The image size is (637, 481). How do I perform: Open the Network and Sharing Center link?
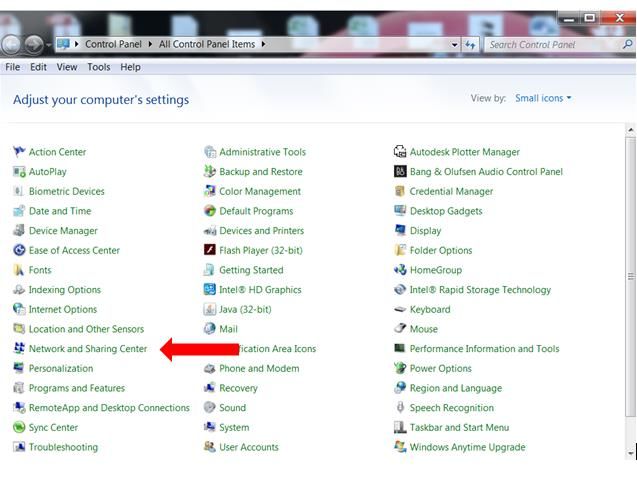[x=88, y=349]
